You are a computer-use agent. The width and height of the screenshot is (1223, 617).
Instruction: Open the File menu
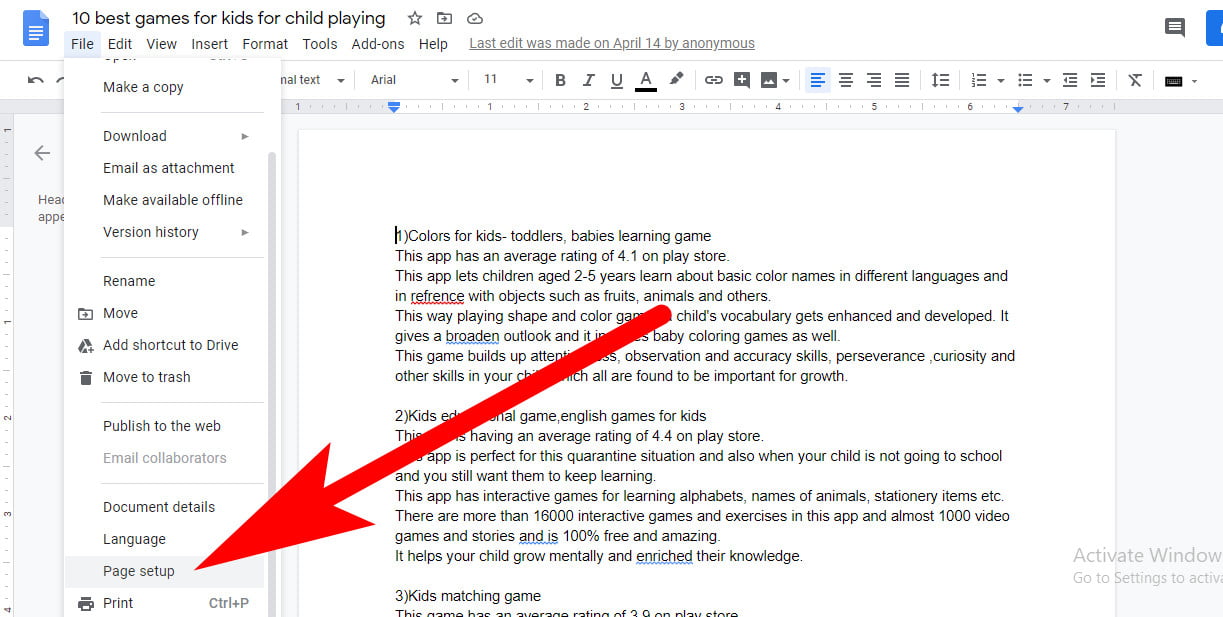83,44
